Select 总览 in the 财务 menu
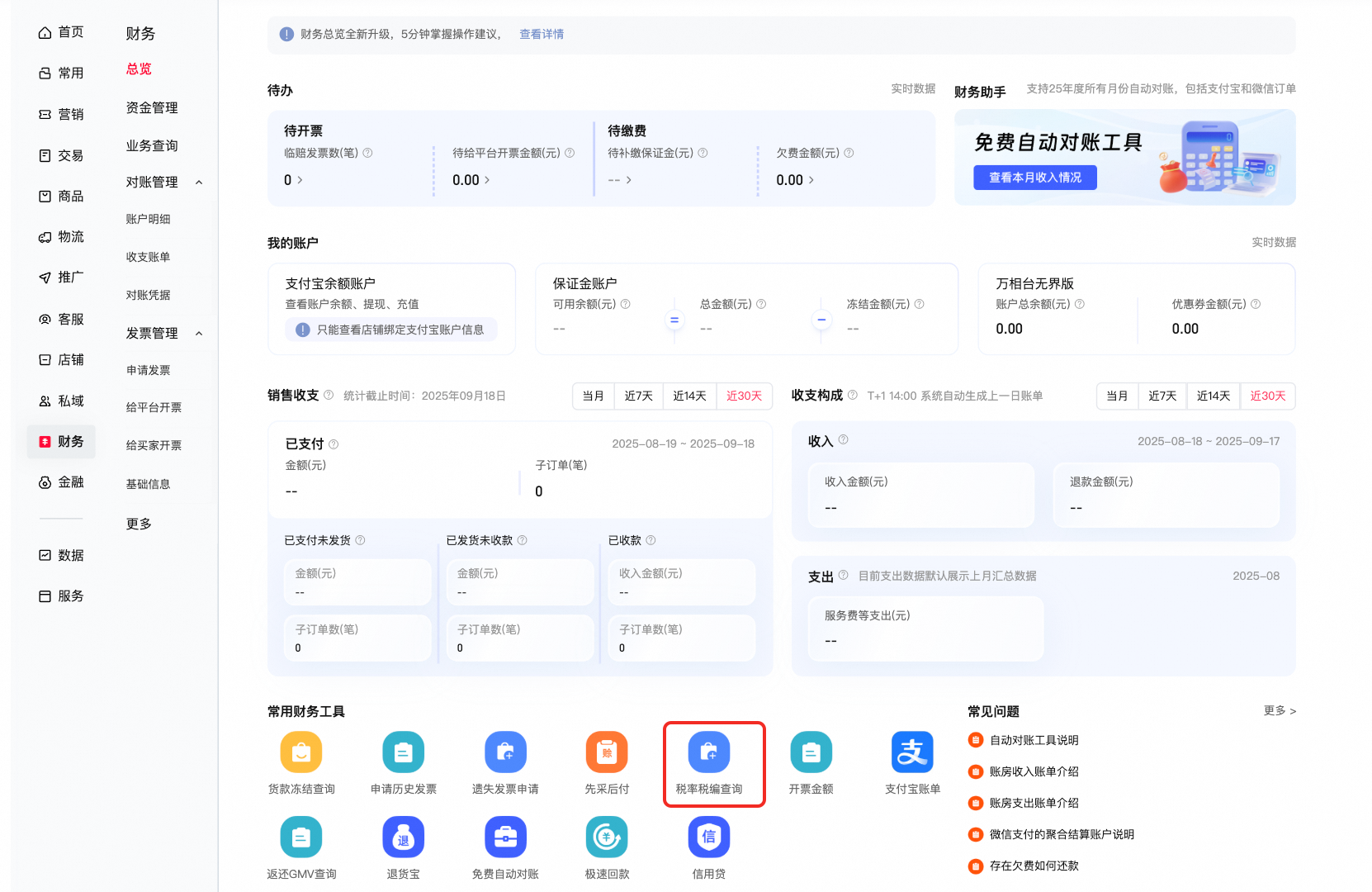Image resolution: width=1372 pixels, height=892 pixels. pyautogui.click(x=139, y=69)
